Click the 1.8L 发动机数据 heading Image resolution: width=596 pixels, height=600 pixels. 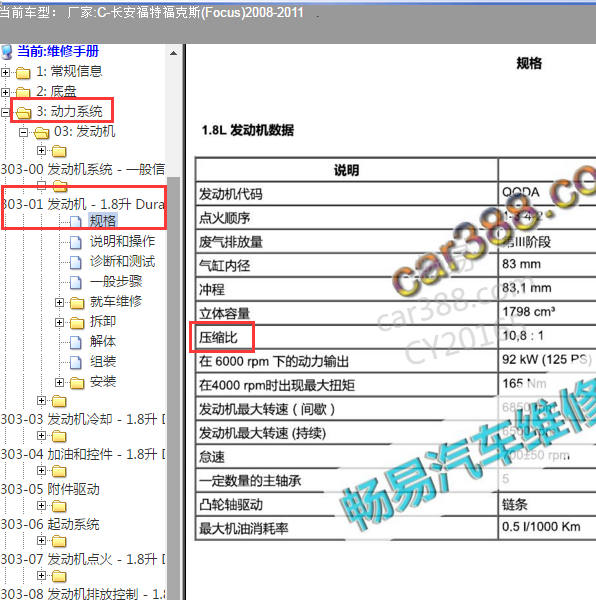click(x=248, y=130)
